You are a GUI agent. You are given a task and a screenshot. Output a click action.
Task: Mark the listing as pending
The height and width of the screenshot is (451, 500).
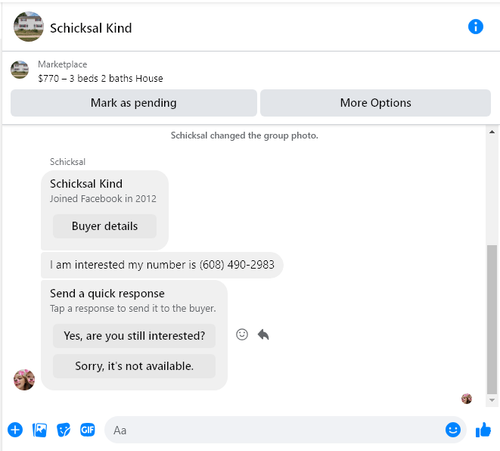[x=134, y=103]
